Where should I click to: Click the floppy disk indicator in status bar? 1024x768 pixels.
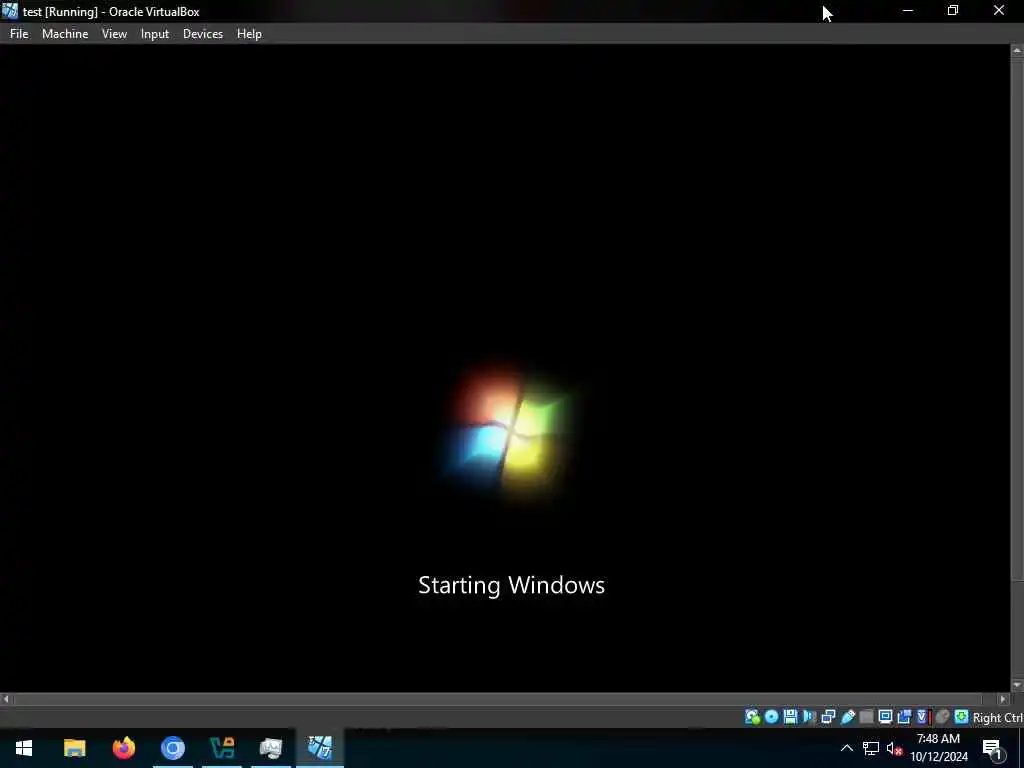(790, 717)
